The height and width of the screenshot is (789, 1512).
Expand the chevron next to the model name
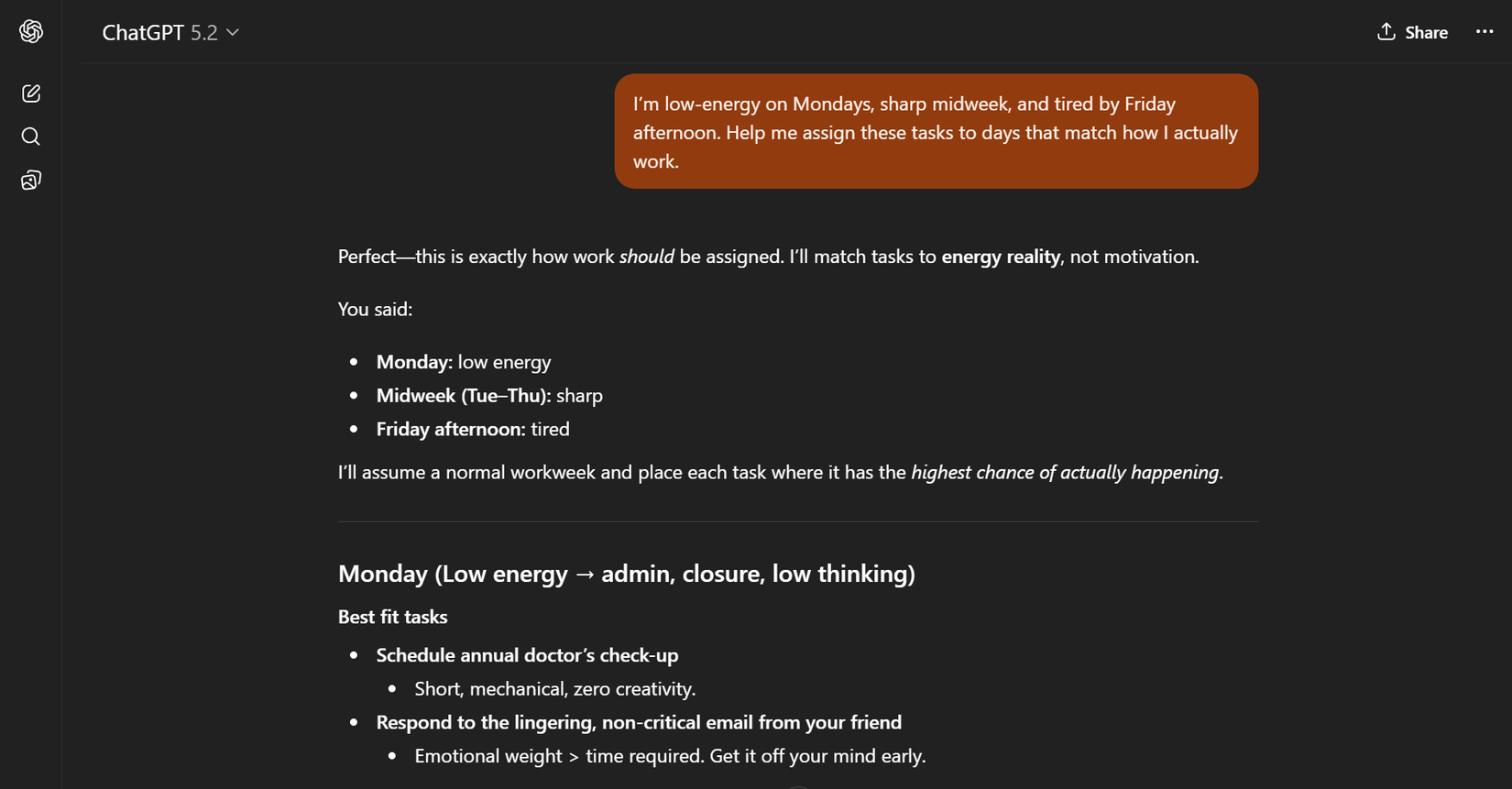point(232,32)
